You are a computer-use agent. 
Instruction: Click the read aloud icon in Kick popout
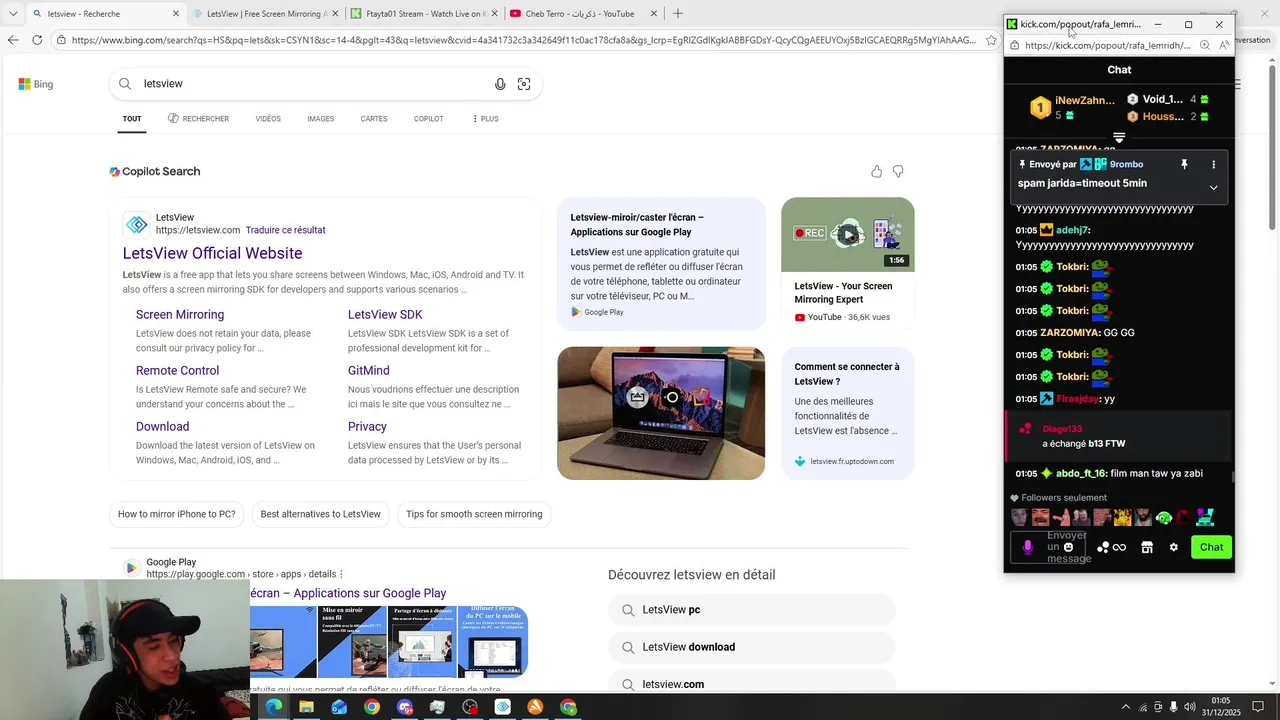1224,45
